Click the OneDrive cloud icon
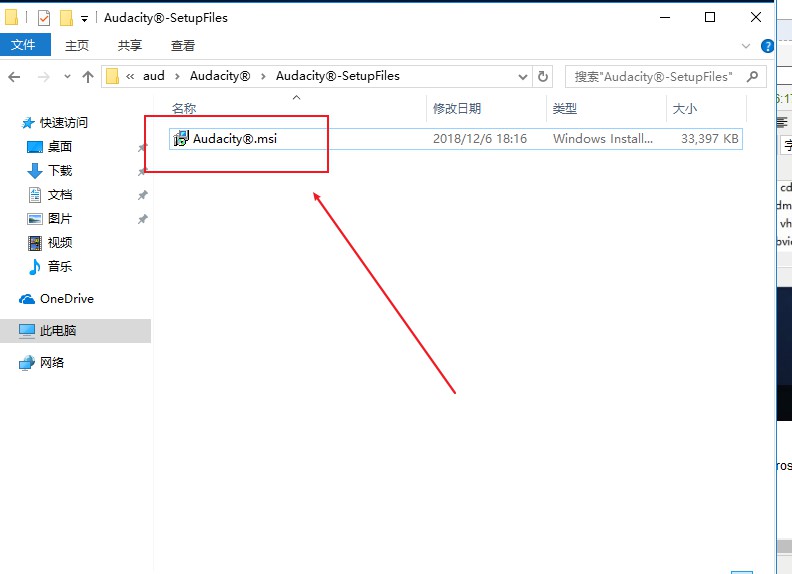The width and height of the screenshot is (792, 574). (x=27, y=299)
